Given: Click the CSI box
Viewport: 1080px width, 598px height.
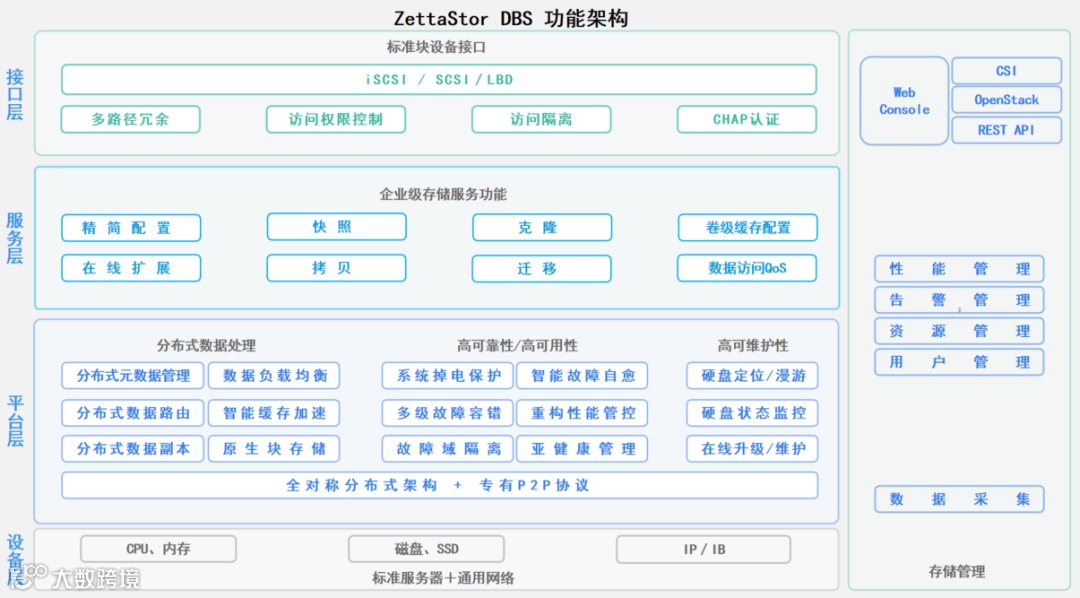Looking at the screenshot, I should (x=1006, y=71).
